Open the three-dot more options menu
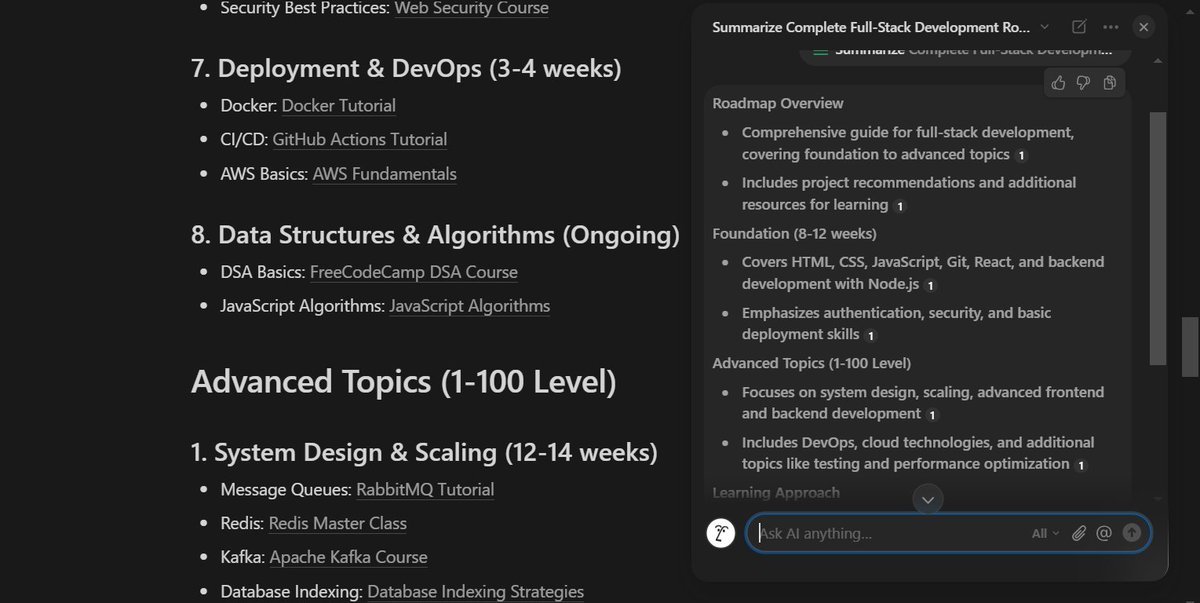1200x603 pixels. click(1111, 27)
